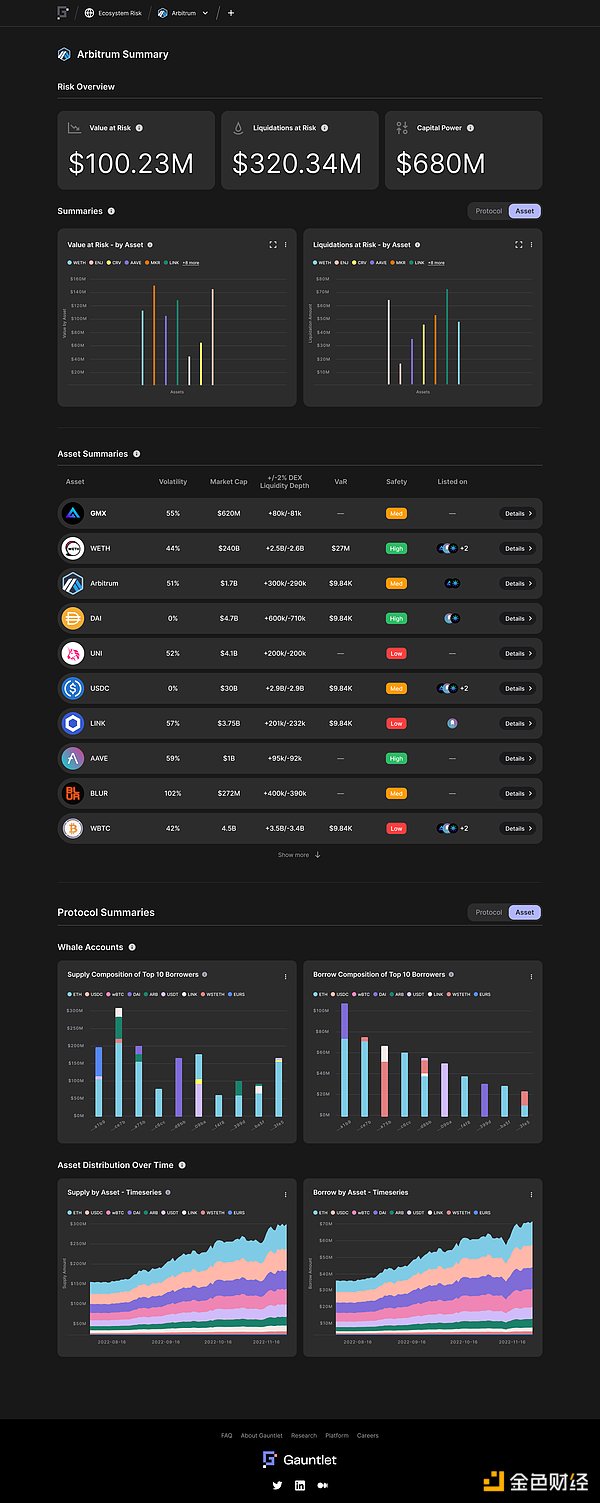The width and height of the screenshot is (600, 1503).
Task: Click the plus icon to add tab
Action: coord(231,13)
